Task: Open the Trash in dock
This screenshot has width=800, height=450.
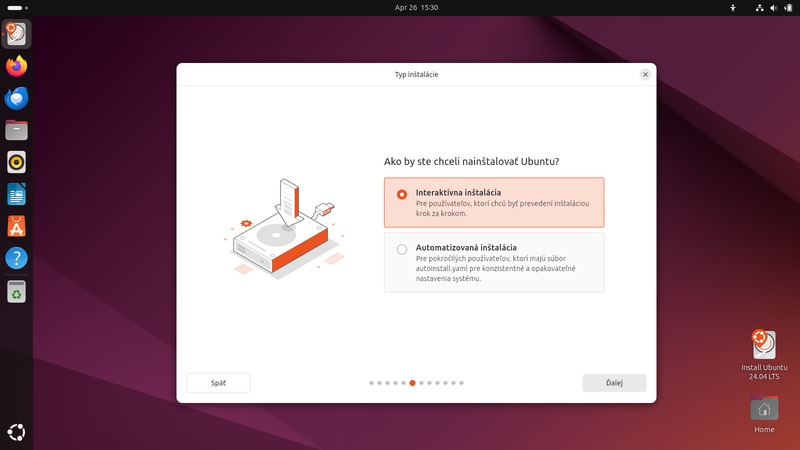Action: click(16, 292)
